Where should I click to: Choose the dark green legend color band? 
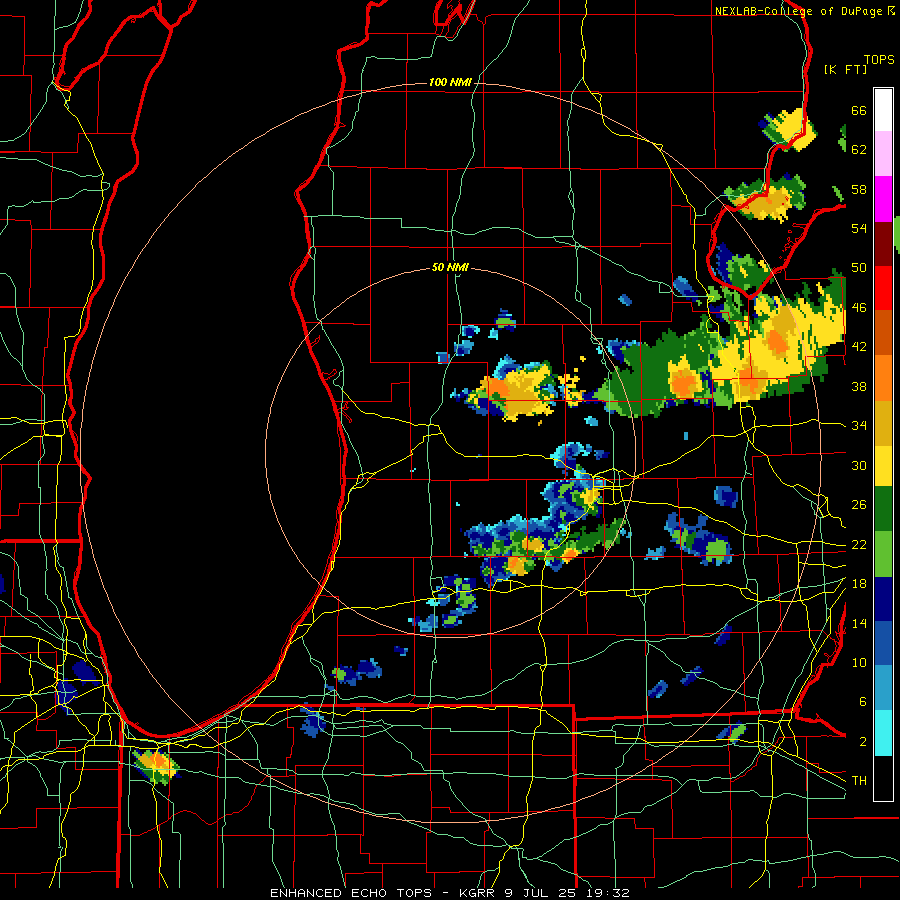pos(883,509)
